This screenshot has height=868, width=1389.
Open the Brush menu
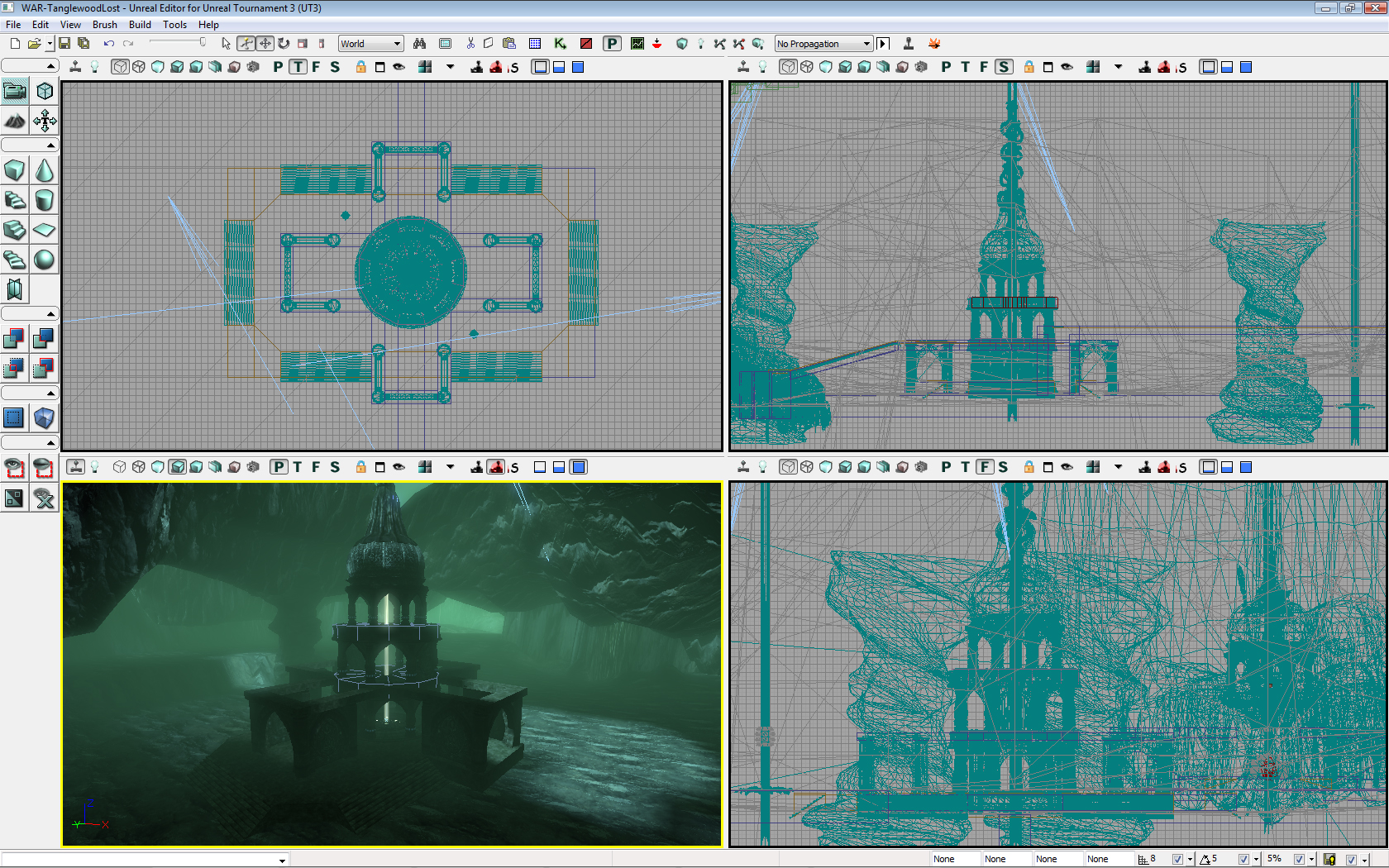[104, 25]
